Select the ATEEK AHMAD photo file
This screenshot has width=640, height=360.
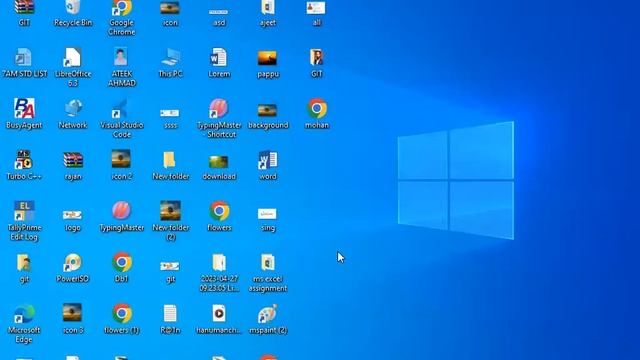(x=122, y=67)
